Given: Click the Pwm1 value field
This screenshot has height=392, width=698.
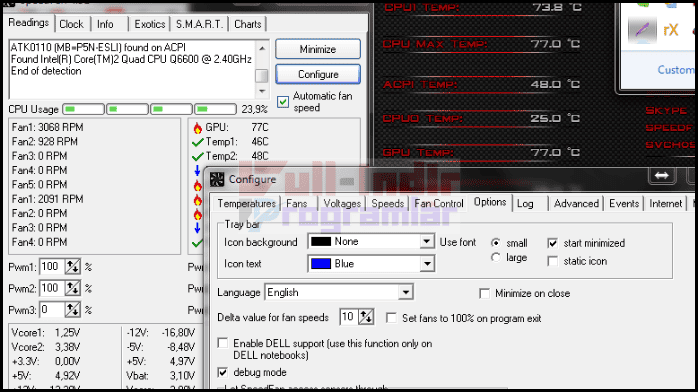Looking at the screenshot, I should 52,267.
